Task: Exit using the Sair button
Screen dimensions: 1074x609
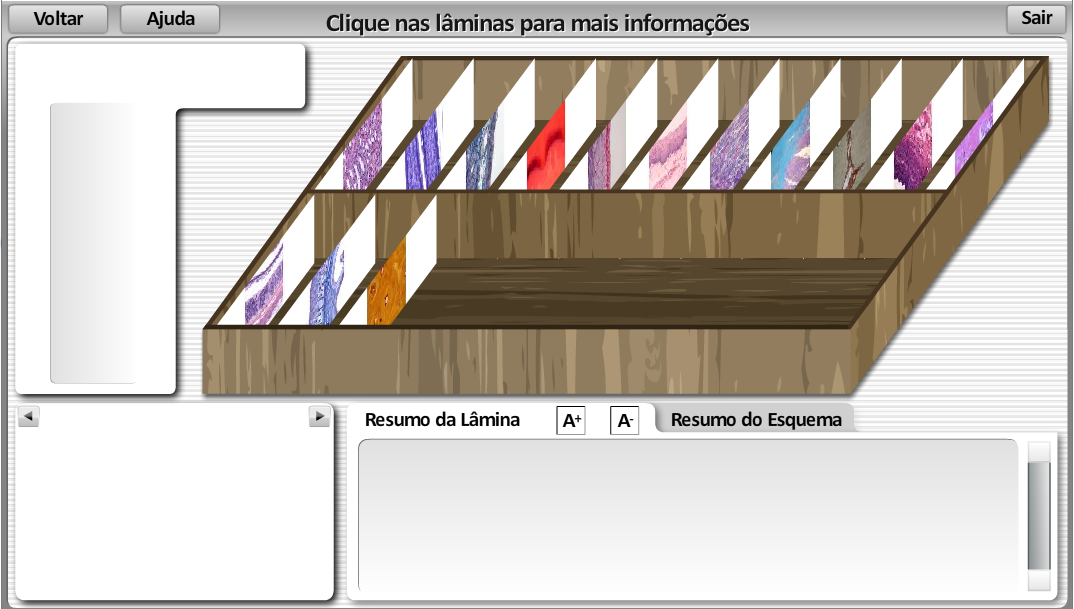Action: 1036,18
